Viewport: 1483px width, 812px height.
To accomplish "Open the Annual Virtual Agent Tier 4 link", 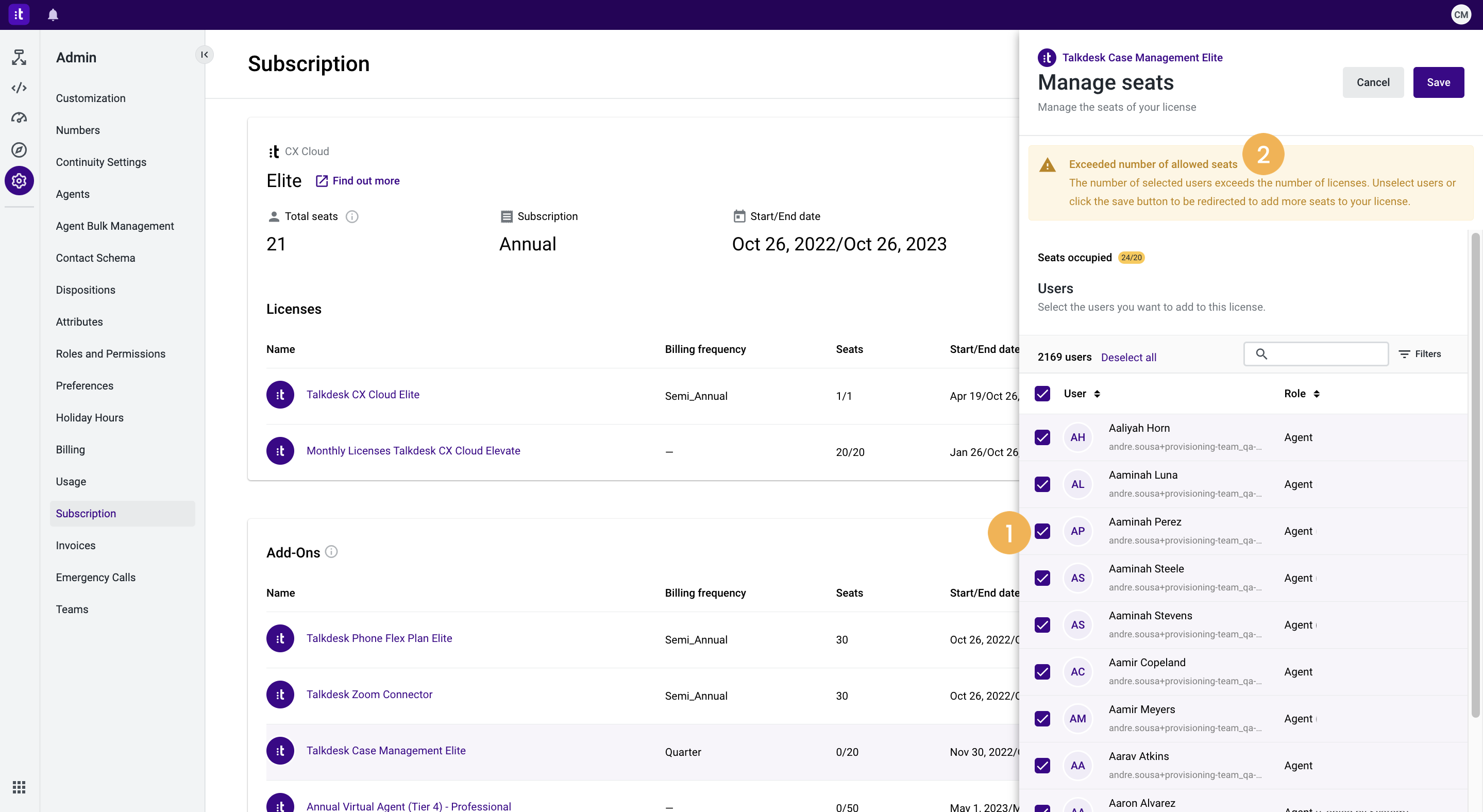I will coord(409,806).
